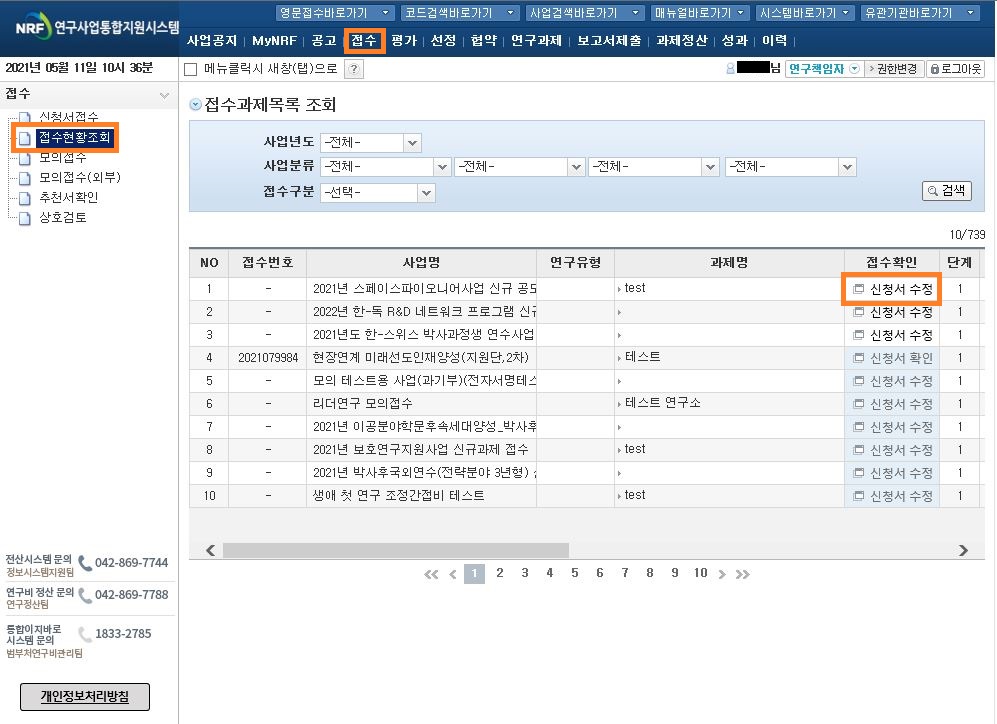
Task: Collapse the 접수 sidebar panel chevron
Action: coord(165,94)
